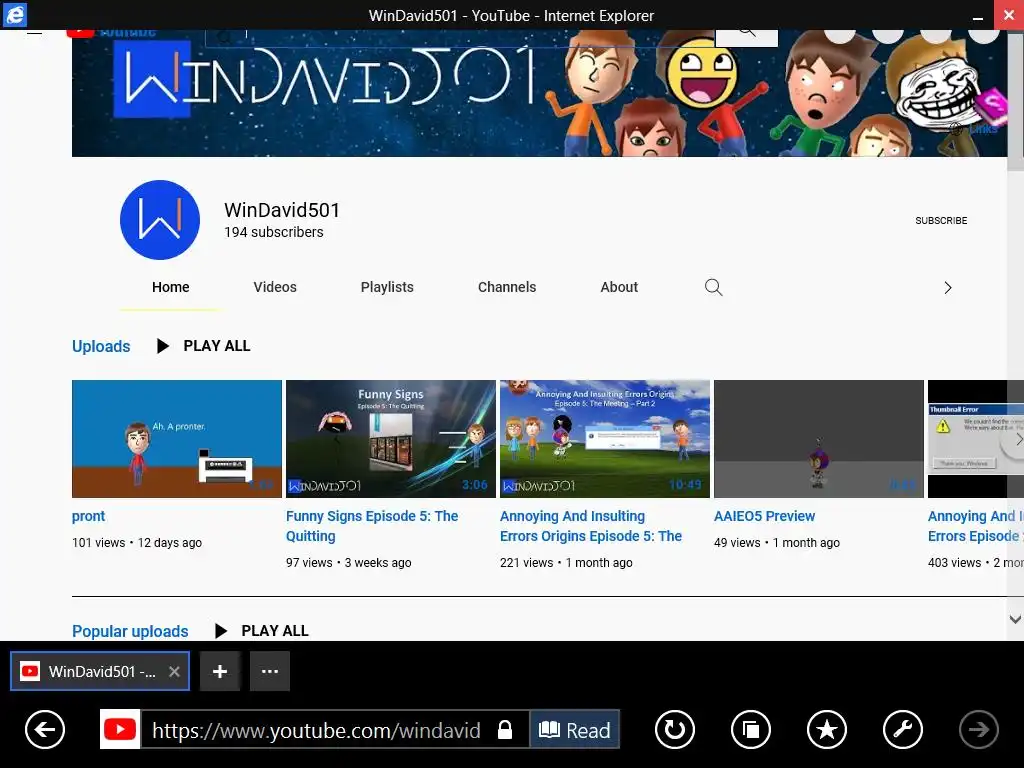Open the About tab

coord(619,287)
